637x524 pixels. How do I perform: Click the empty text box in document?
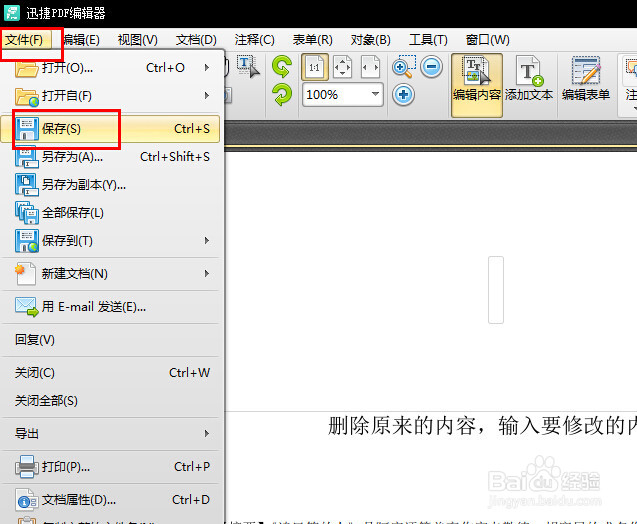pos(496,290)
